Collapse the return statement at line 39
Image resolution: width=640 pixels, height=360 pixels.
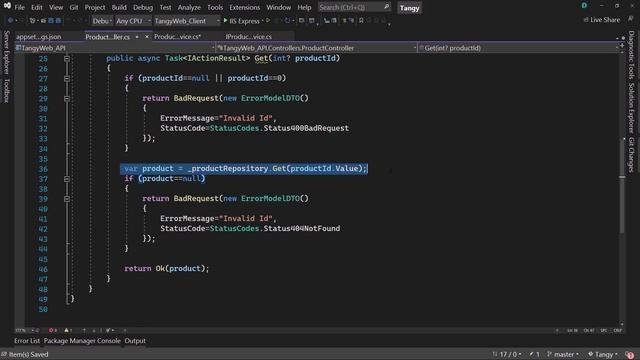point(67,199)
